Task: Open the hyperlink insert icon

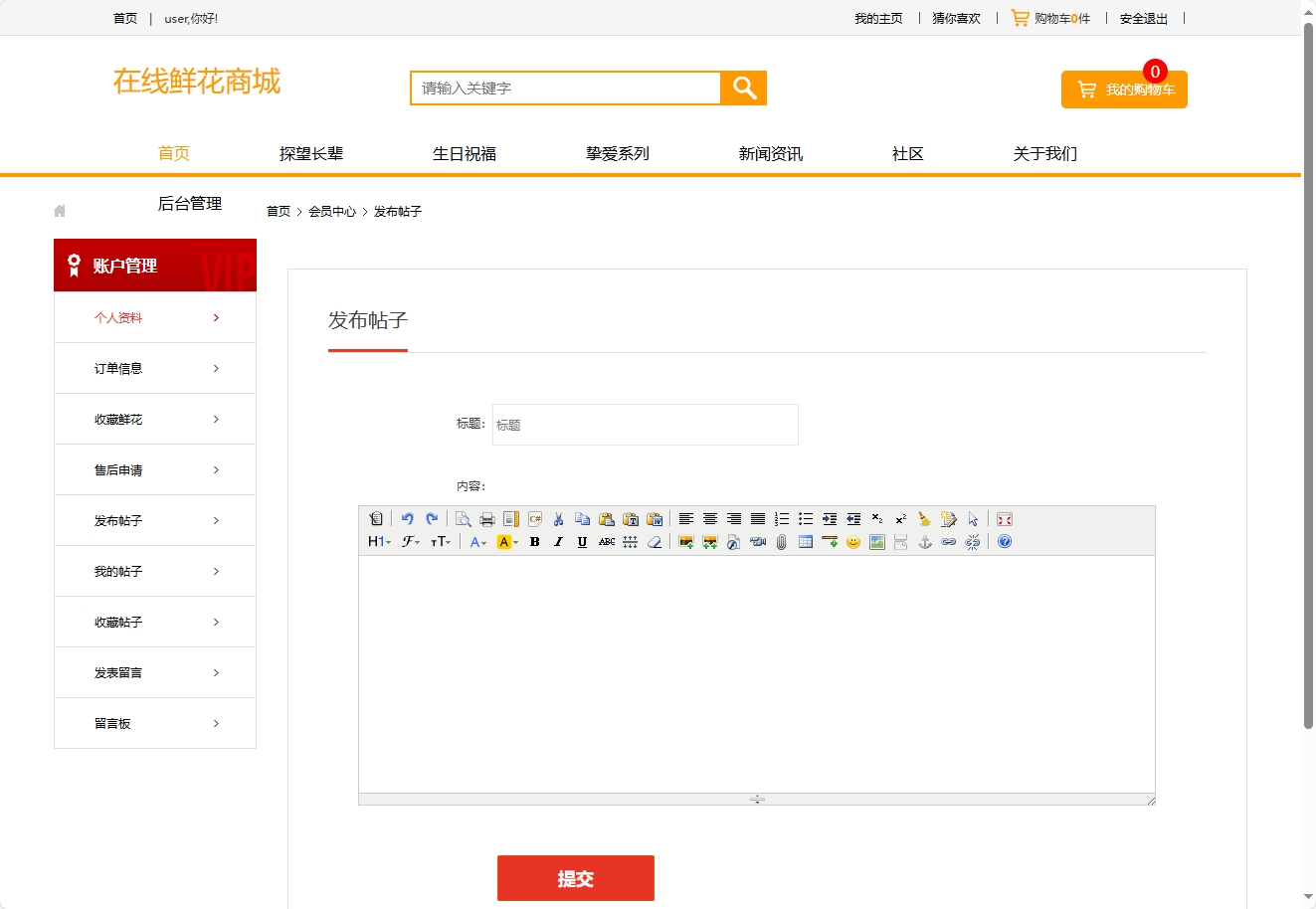Action: coord(949,542)
